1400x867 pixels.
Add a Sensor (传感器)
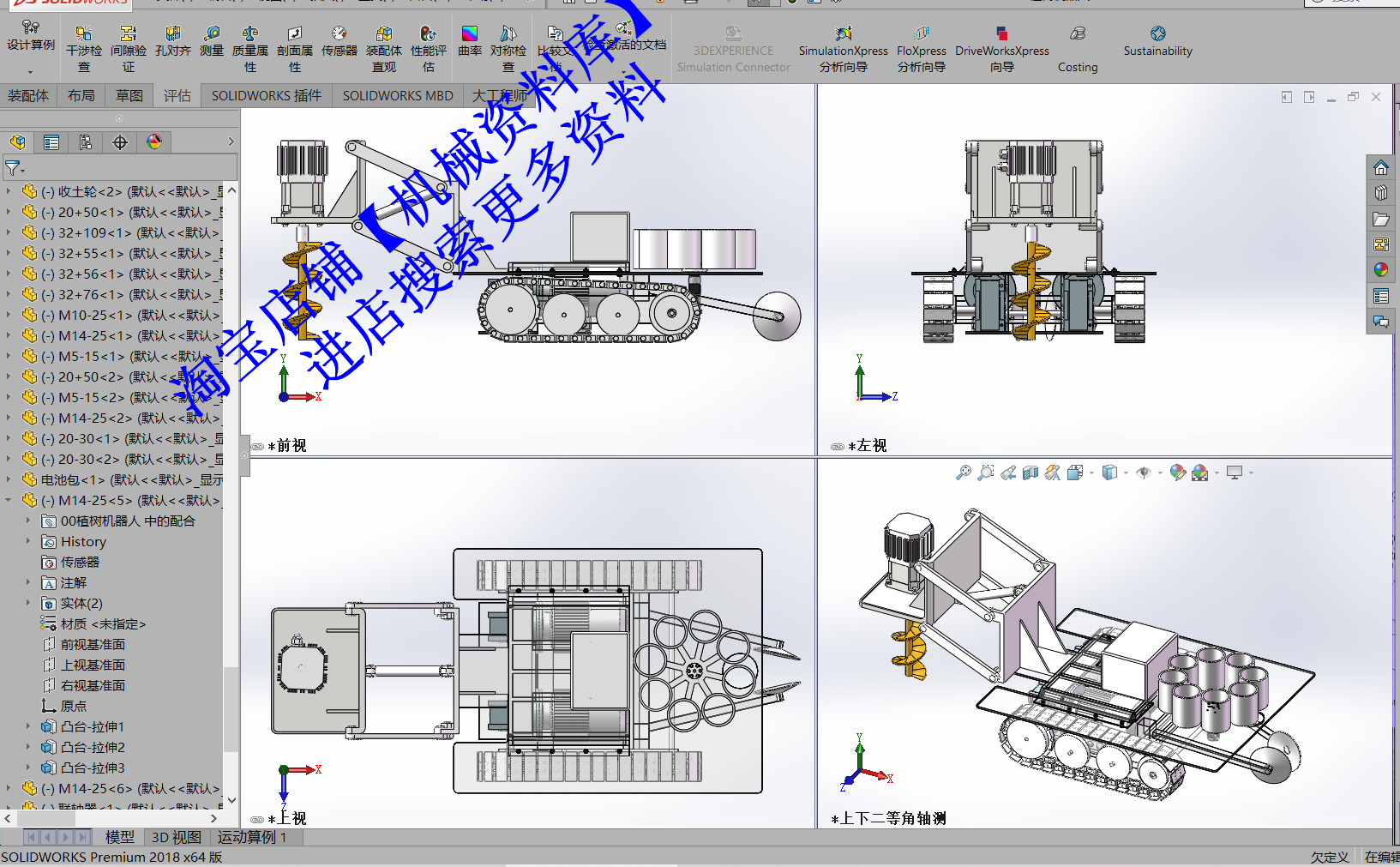pyautogui.click(x=339, y=41)
